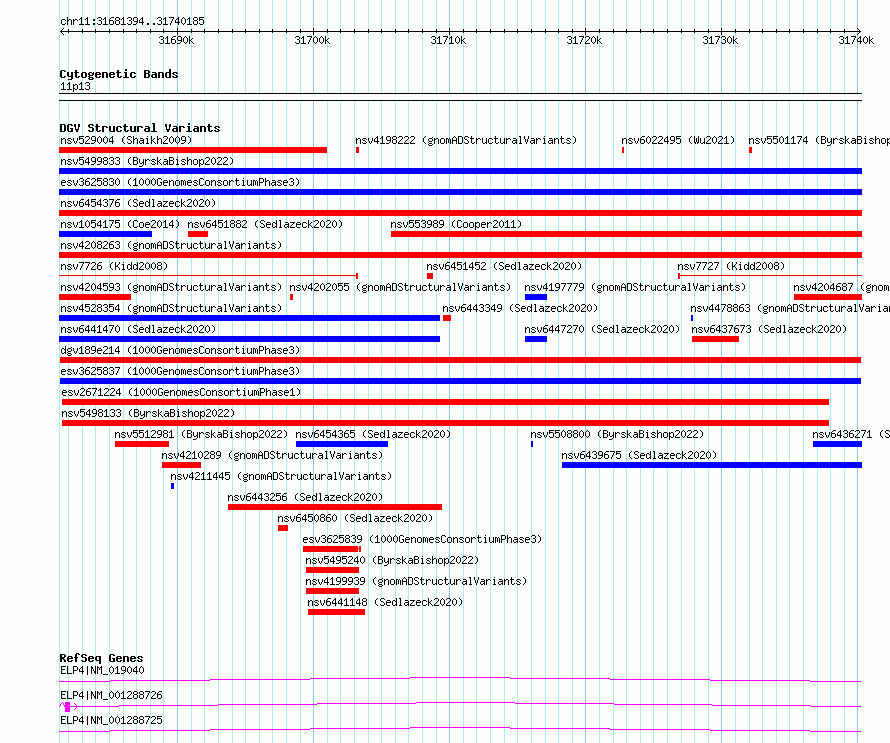This screenshot has height=743, width=890.
Task: Select nsv6451882 (Sedlazeck2020) label
Action: (265, 224)
